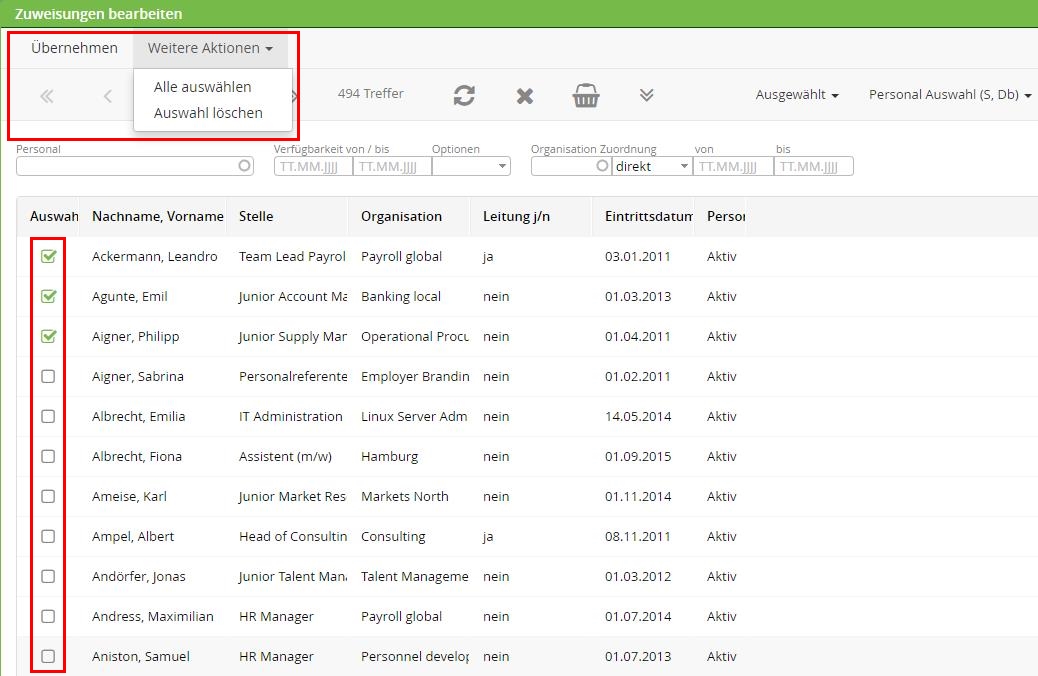Click the name Ackermann, Leandro
1038x676 pixels.
(x=154, y=256)
